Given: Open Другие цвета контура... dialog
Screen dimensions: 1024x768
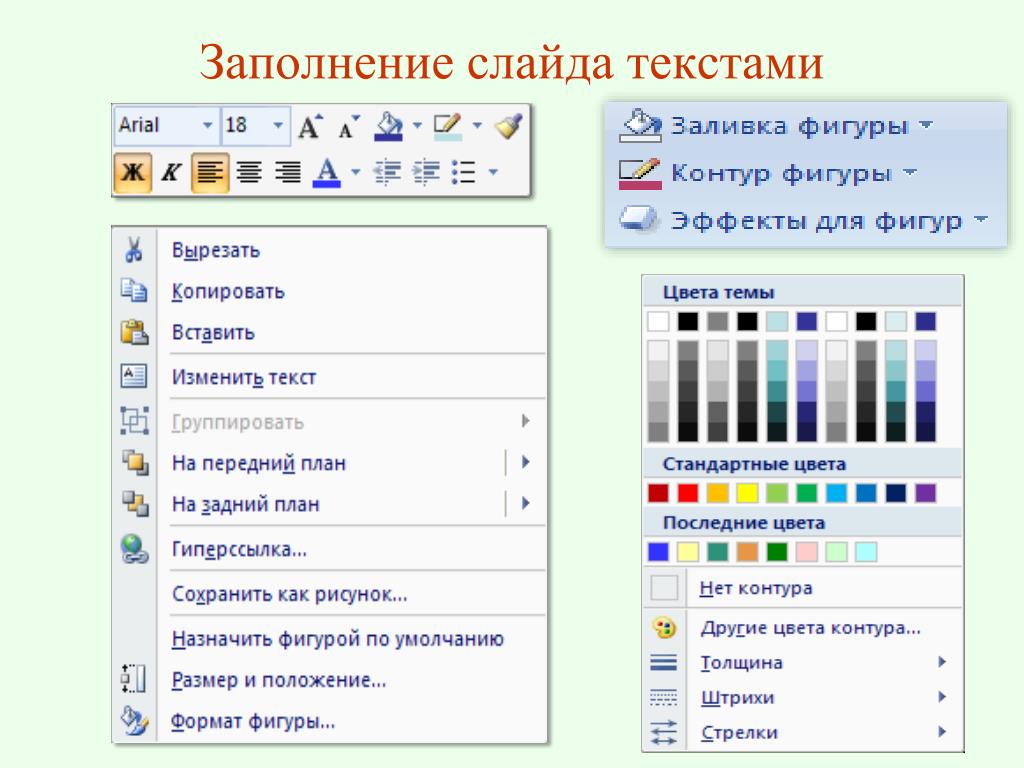Looking at the screenshot, I should (803, 628).
